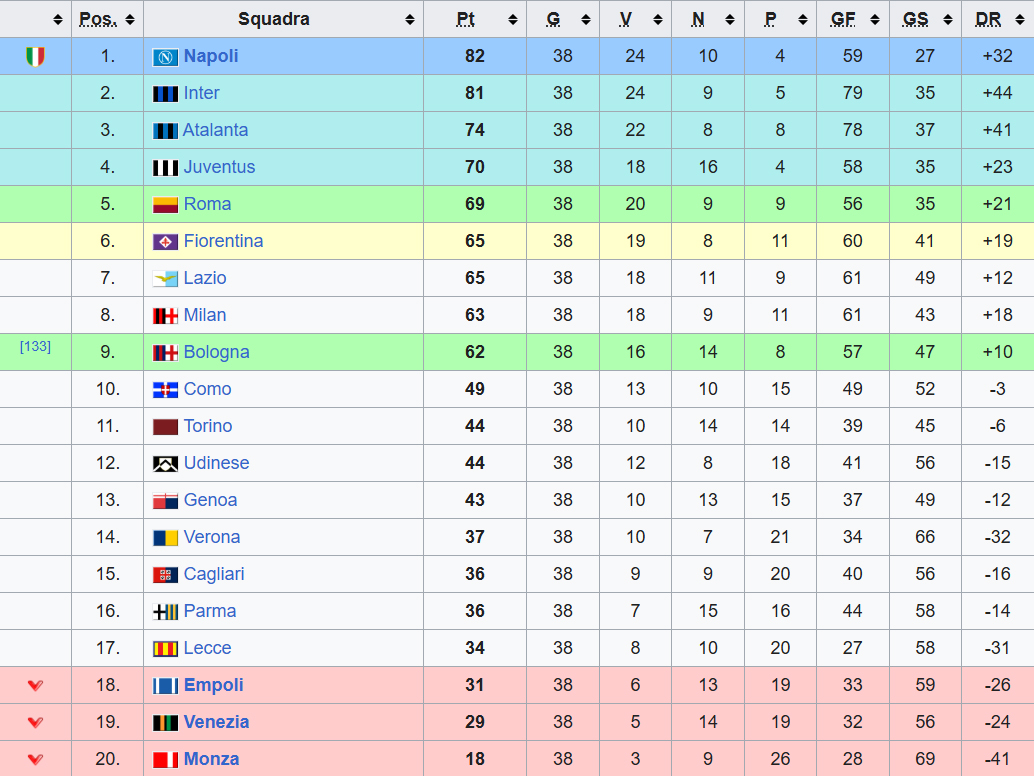Viewport: 1034px width, 776px height.
Task: Open the Venezia team link
Action: (216, 722)
